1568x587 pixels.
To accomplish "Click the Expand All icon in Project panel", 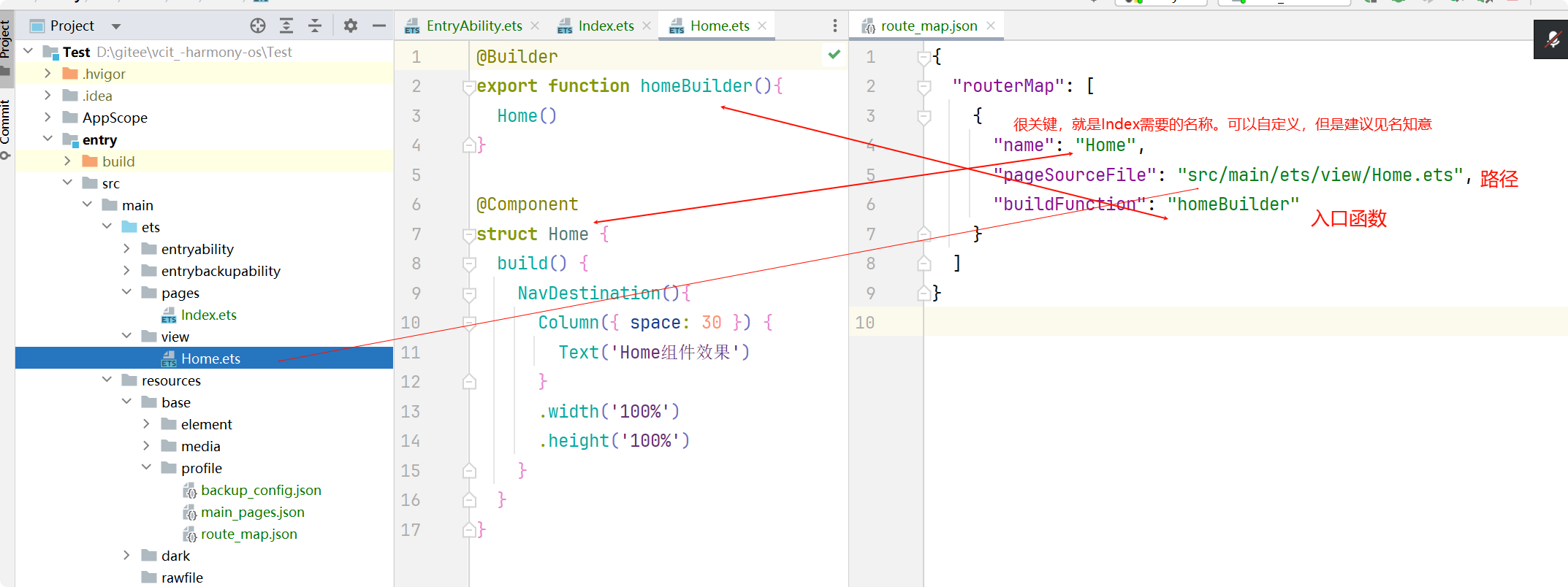I will click(286, 26).
